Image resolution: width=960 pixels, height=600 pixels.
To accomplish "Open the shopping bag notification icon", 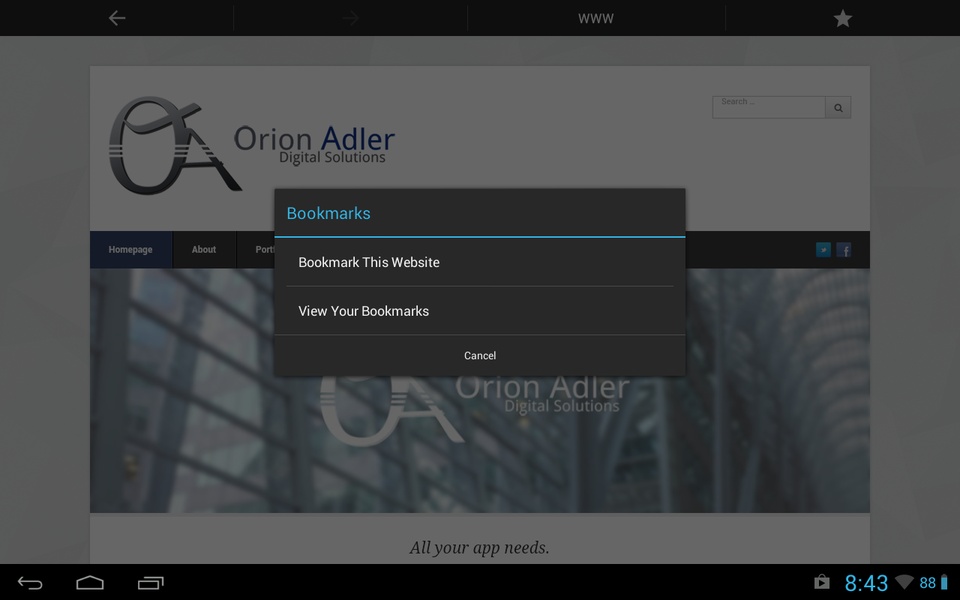I will pyautogui.click(x=822, y=582).
